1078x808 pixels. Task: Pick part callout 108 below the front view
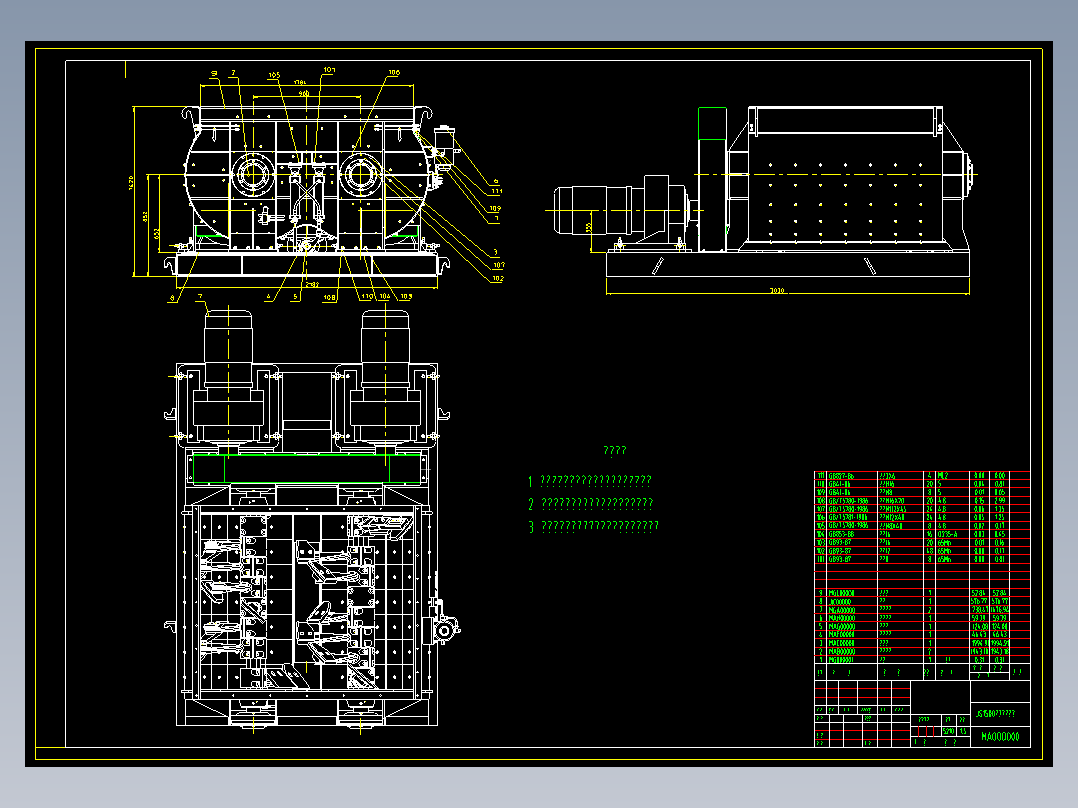[329, 298]
